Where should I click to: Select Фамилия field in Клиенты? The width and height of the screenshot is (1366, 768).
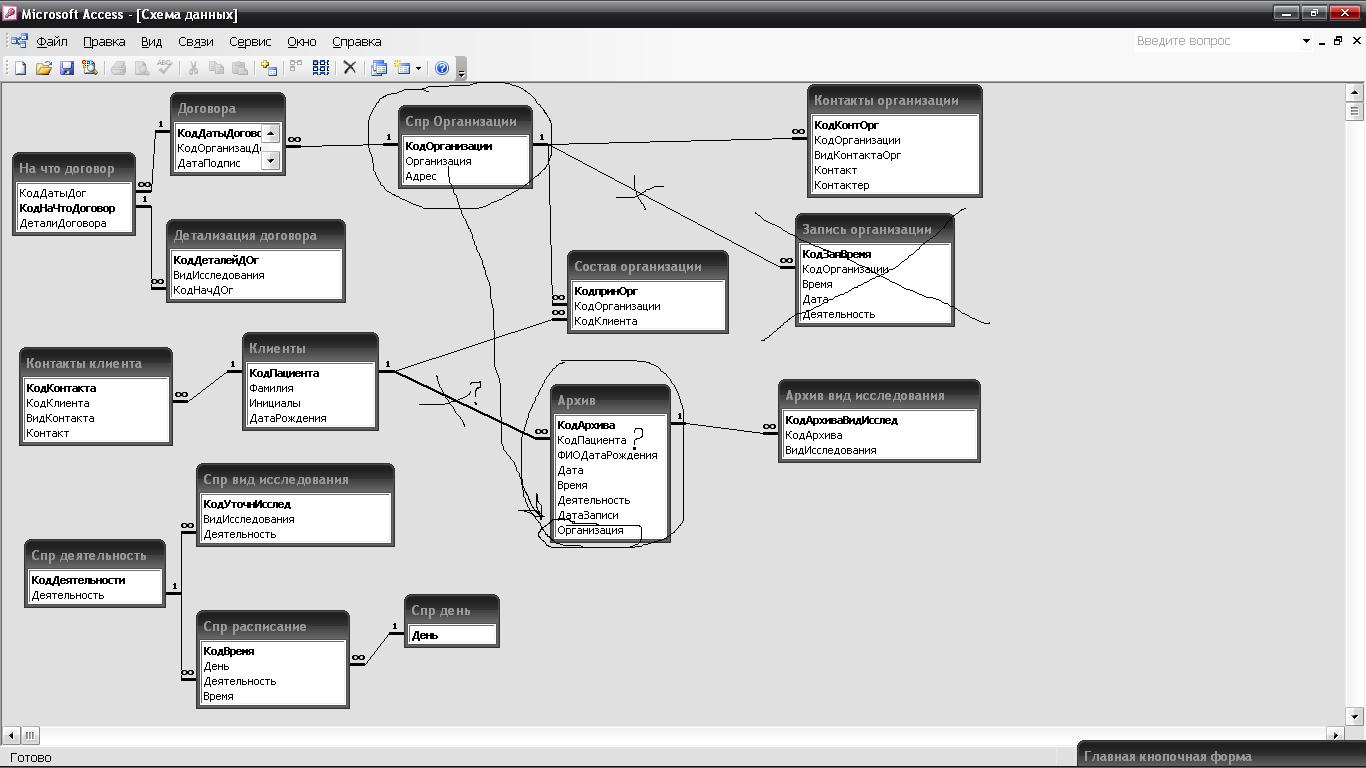(x=271, y=388)
